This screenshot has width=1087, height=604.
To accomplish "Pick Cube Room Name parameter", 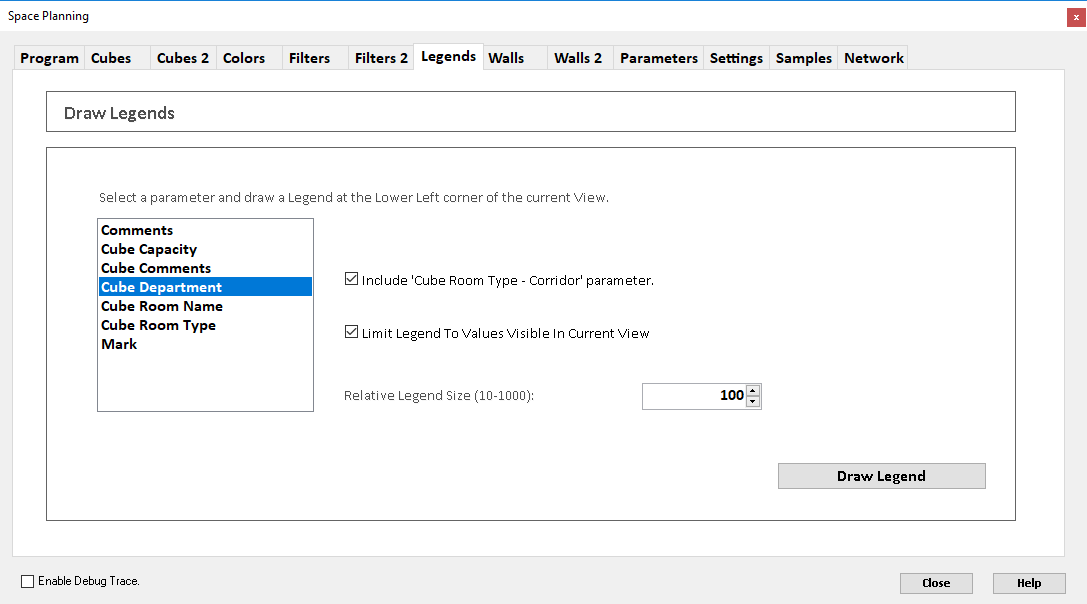I will [205, 306].
